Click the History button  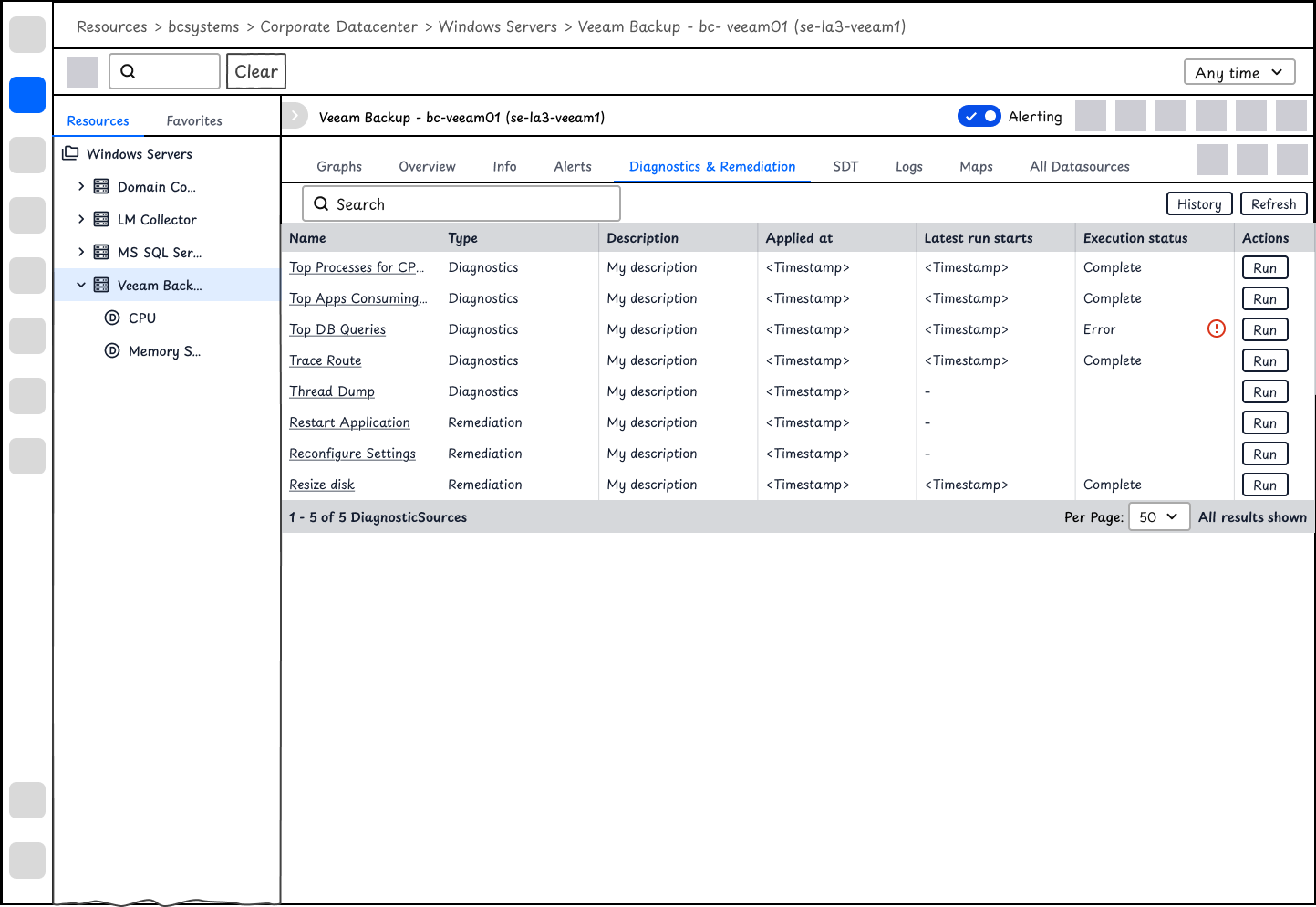[1199, 203]
